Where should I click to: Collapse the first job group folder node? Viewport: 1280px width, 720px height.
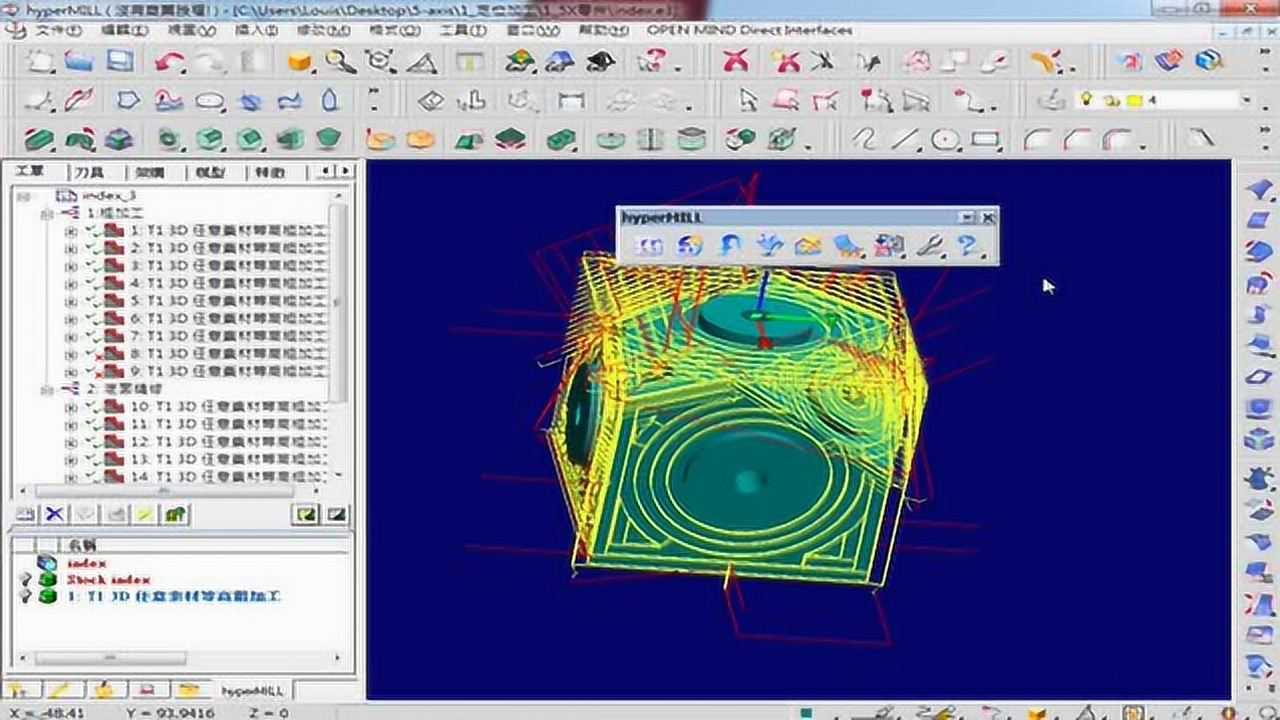click(46, 213)
